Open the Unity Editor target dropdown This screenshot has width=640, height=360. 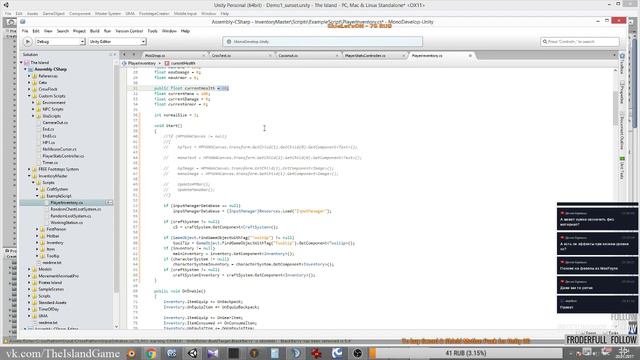click(117, 42)
